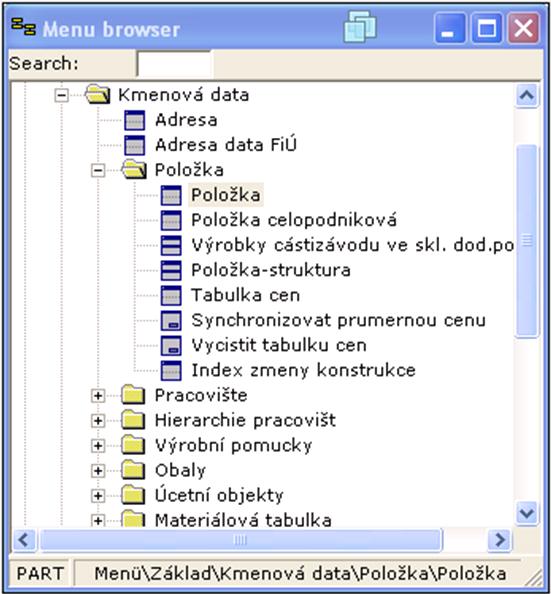
Task: Click the Položka celopodniková form icon
Action: tap(171, 220)
